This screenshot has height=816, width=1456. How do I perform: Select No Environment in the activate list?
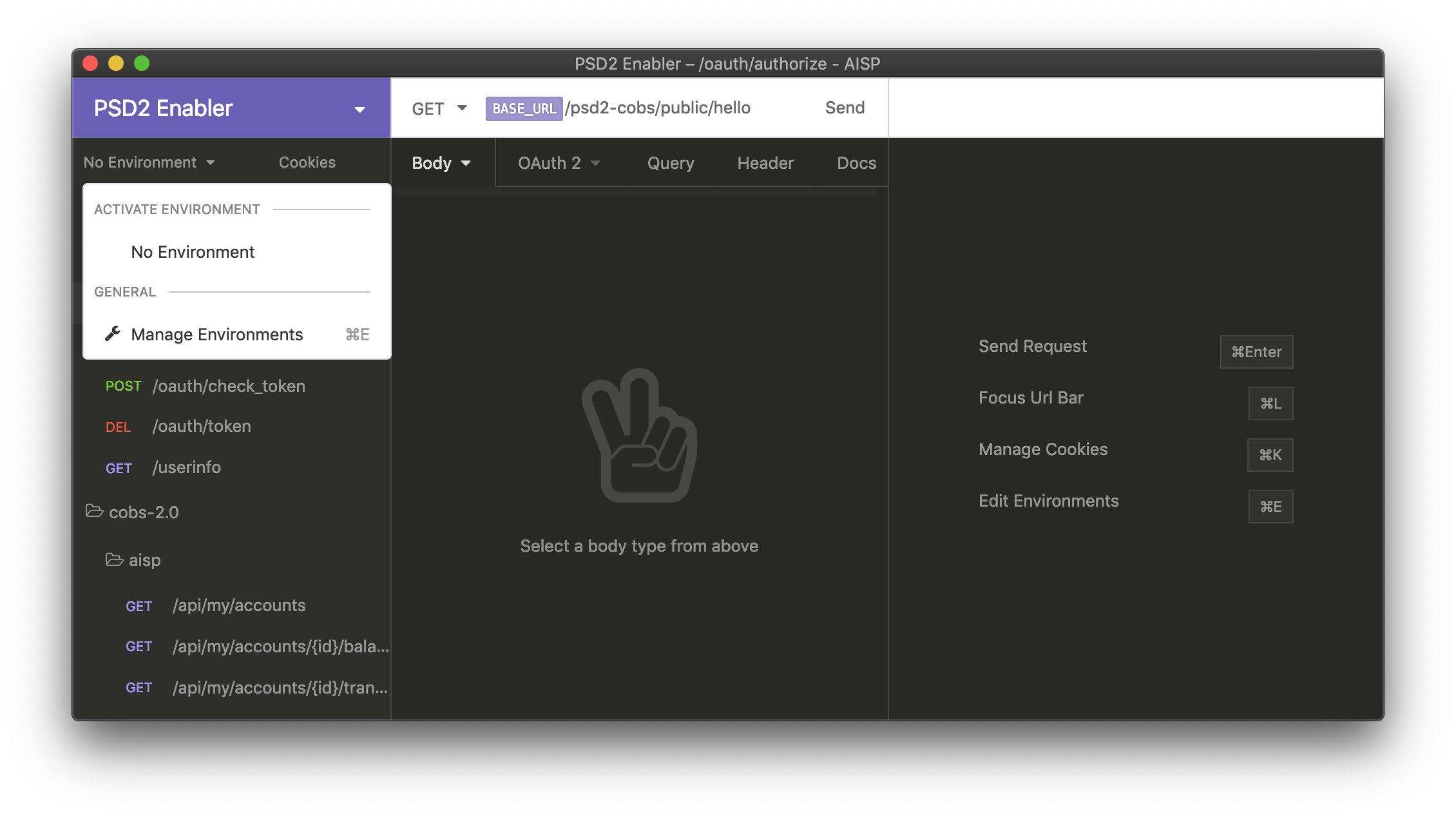pyautogui.click(x=237, y=252)
